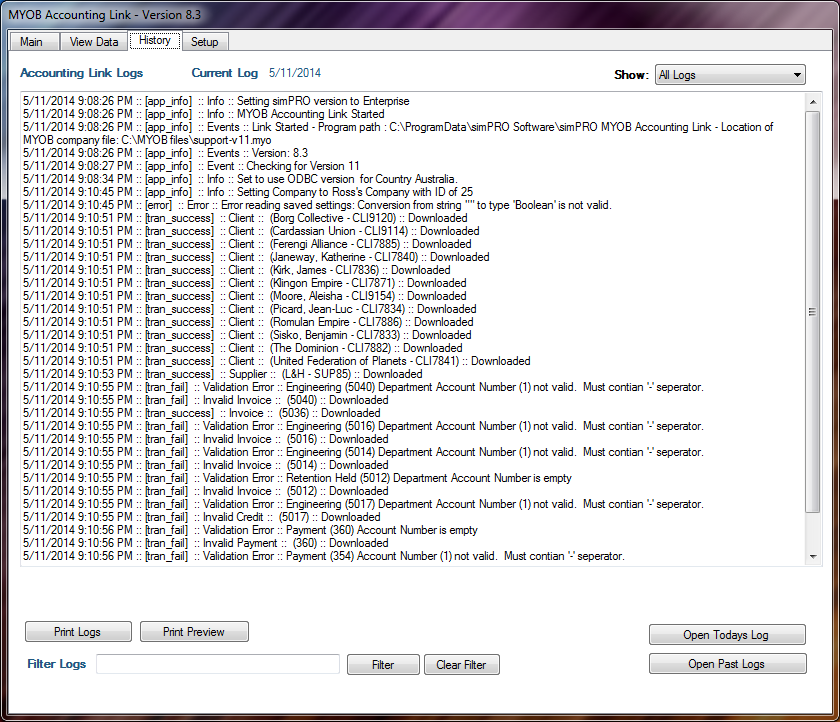The width and height of the screenshot is (840, 722).
Task: Click the Print Logs button
Action: point(78,631)
